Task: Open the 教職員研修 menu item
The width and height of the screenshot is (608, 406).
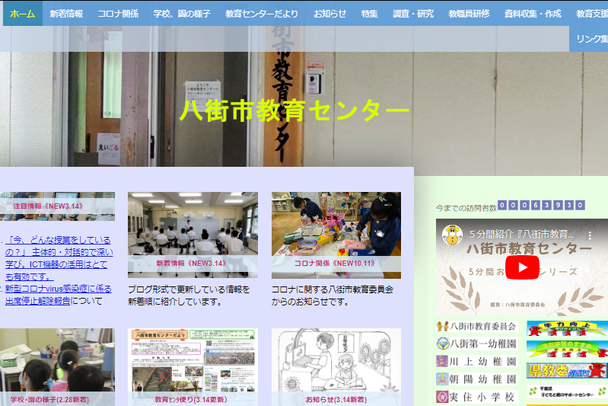Action: [x=469, y=14]
